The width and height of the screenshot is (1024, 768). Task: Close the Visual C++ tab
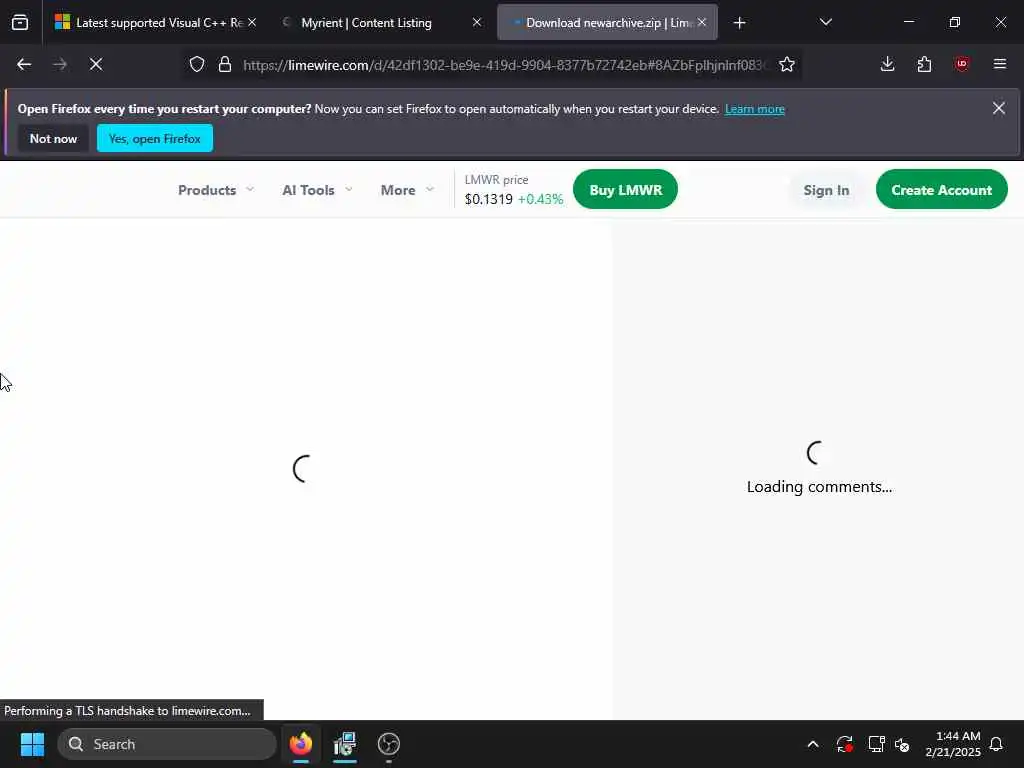tap(252, 22)
